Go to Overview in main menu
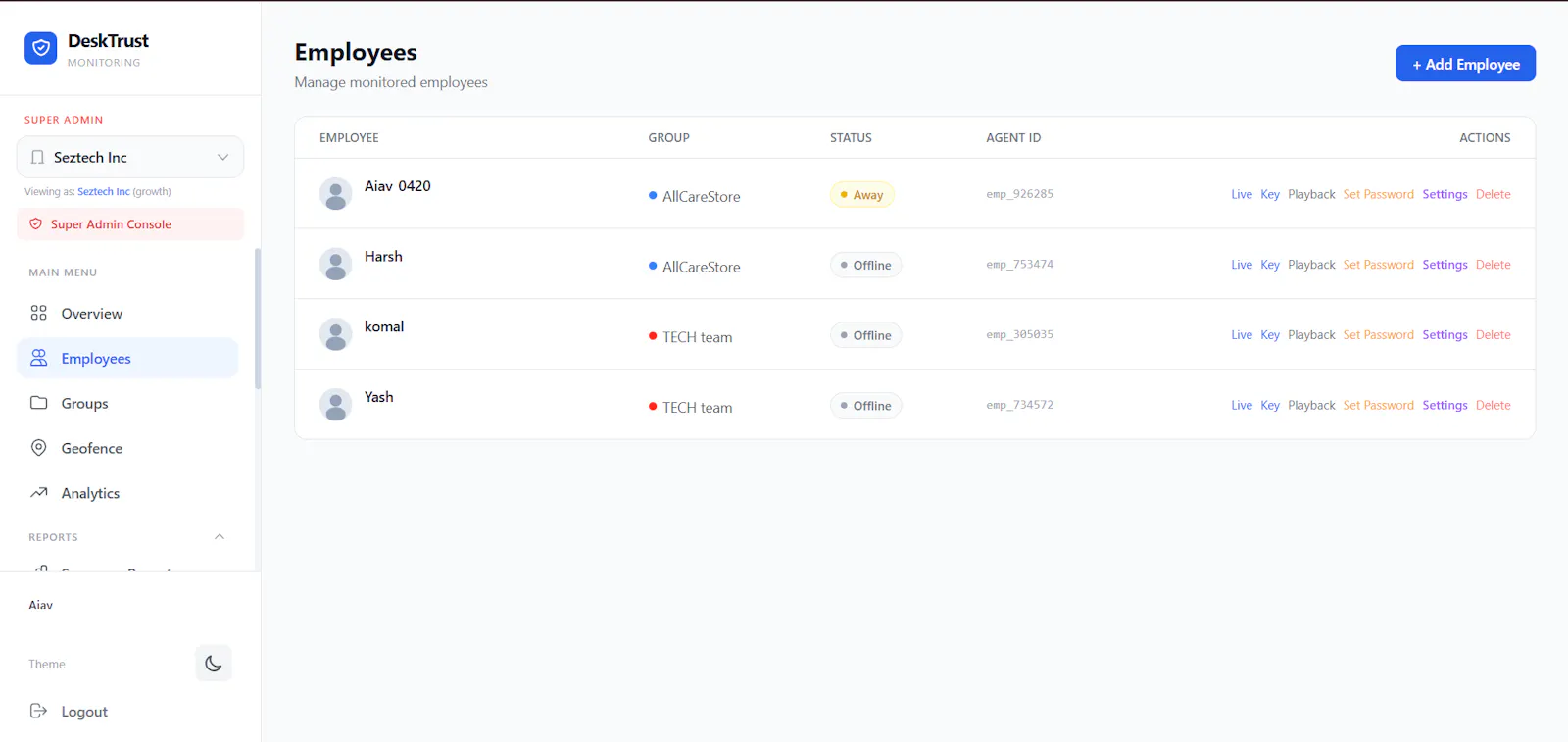The image size is (1568, 742). coord(127,313)
